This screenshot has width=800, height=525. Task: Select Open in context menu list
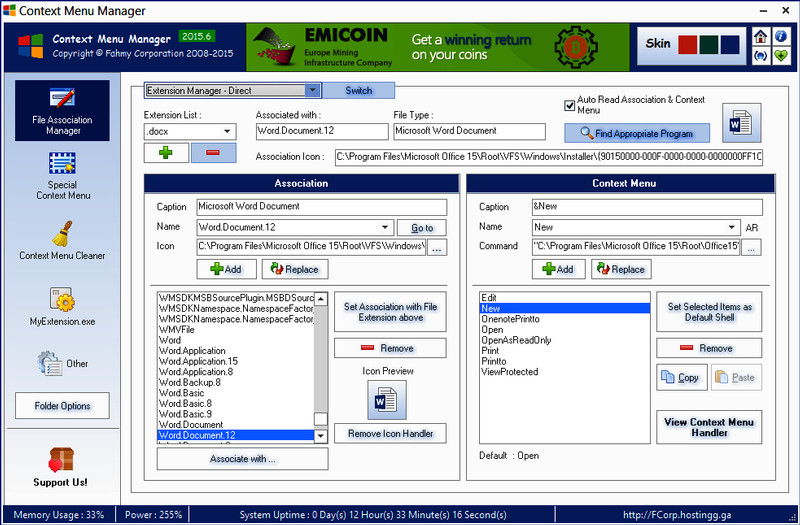[565, 330]
